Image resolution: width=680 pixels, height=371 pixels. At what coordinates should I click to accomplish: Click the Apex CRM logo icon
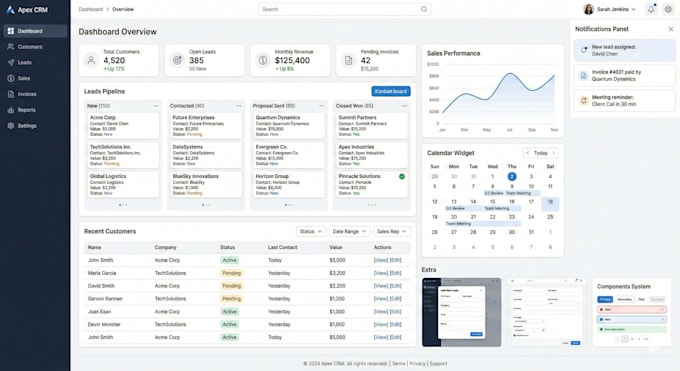coord(10,10)
